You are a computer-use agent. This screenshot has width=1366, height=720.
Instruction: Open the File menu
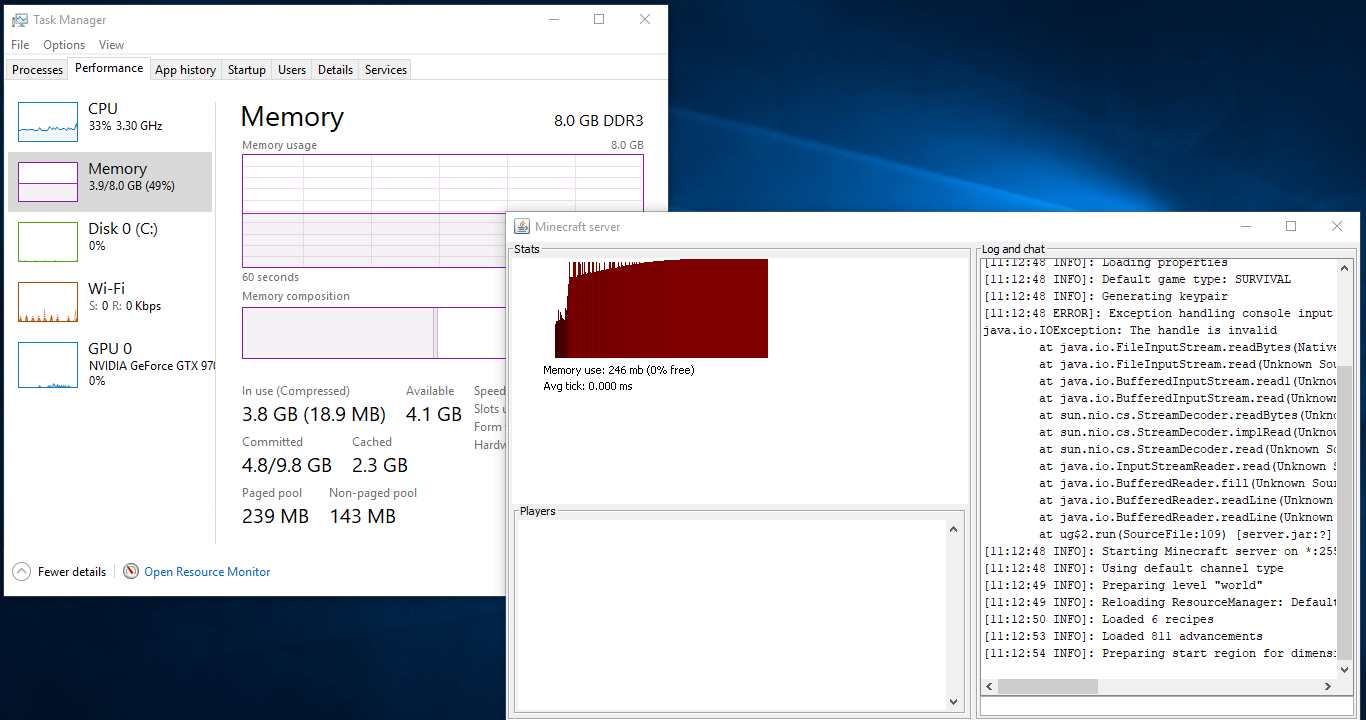(20, 45)
